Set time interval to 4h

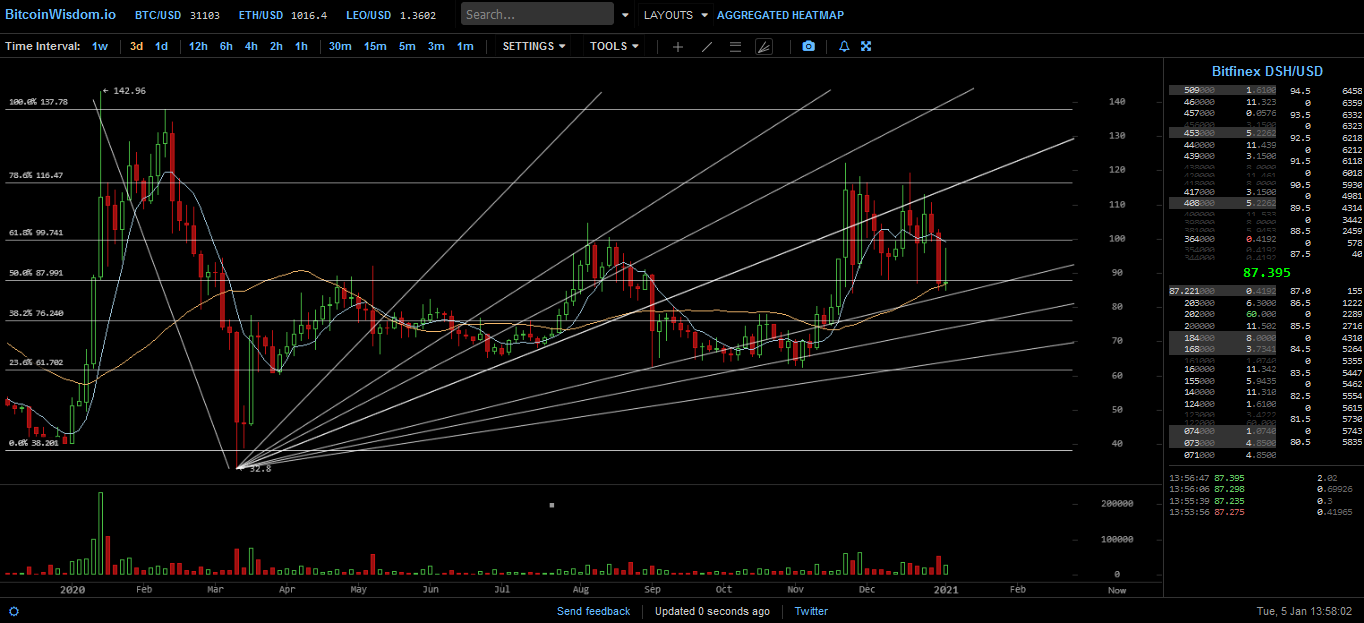point(251,46)
